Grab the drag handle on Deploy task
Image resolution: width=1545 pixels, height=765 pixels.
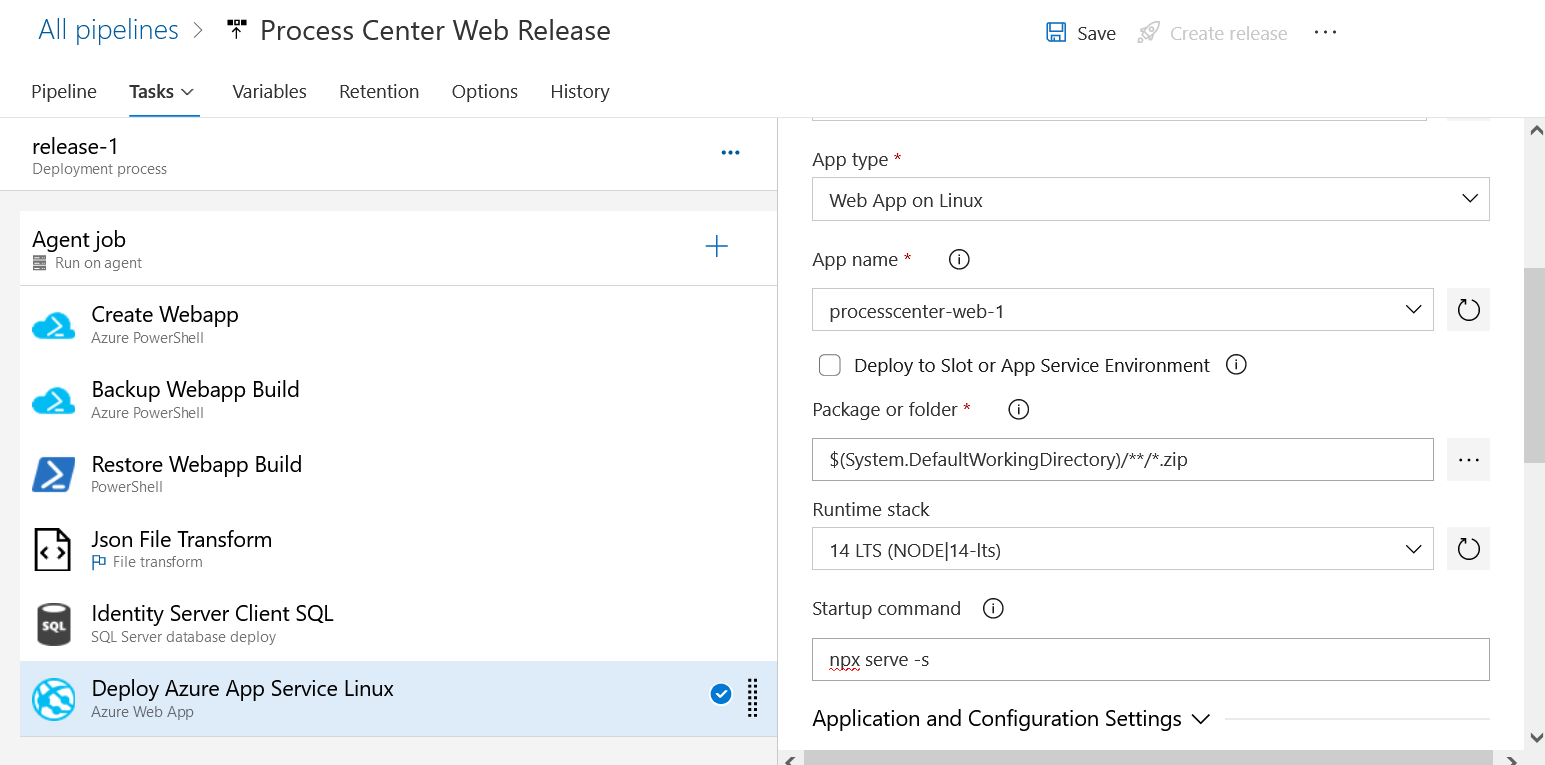coord(753,698)
